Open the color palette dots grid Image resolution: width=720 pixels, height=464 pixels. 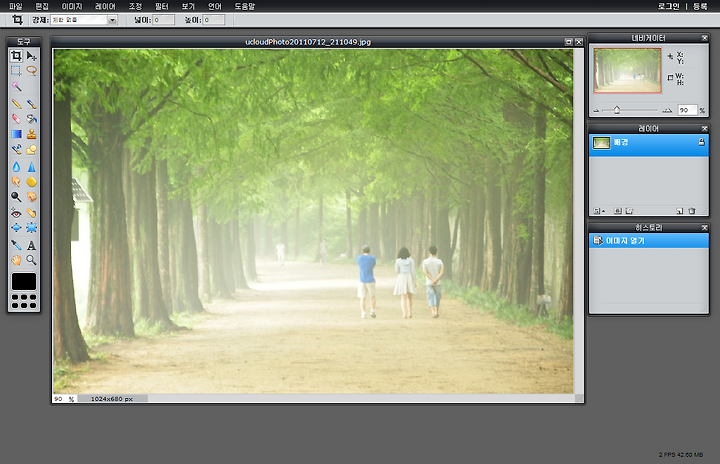[24, 301]
